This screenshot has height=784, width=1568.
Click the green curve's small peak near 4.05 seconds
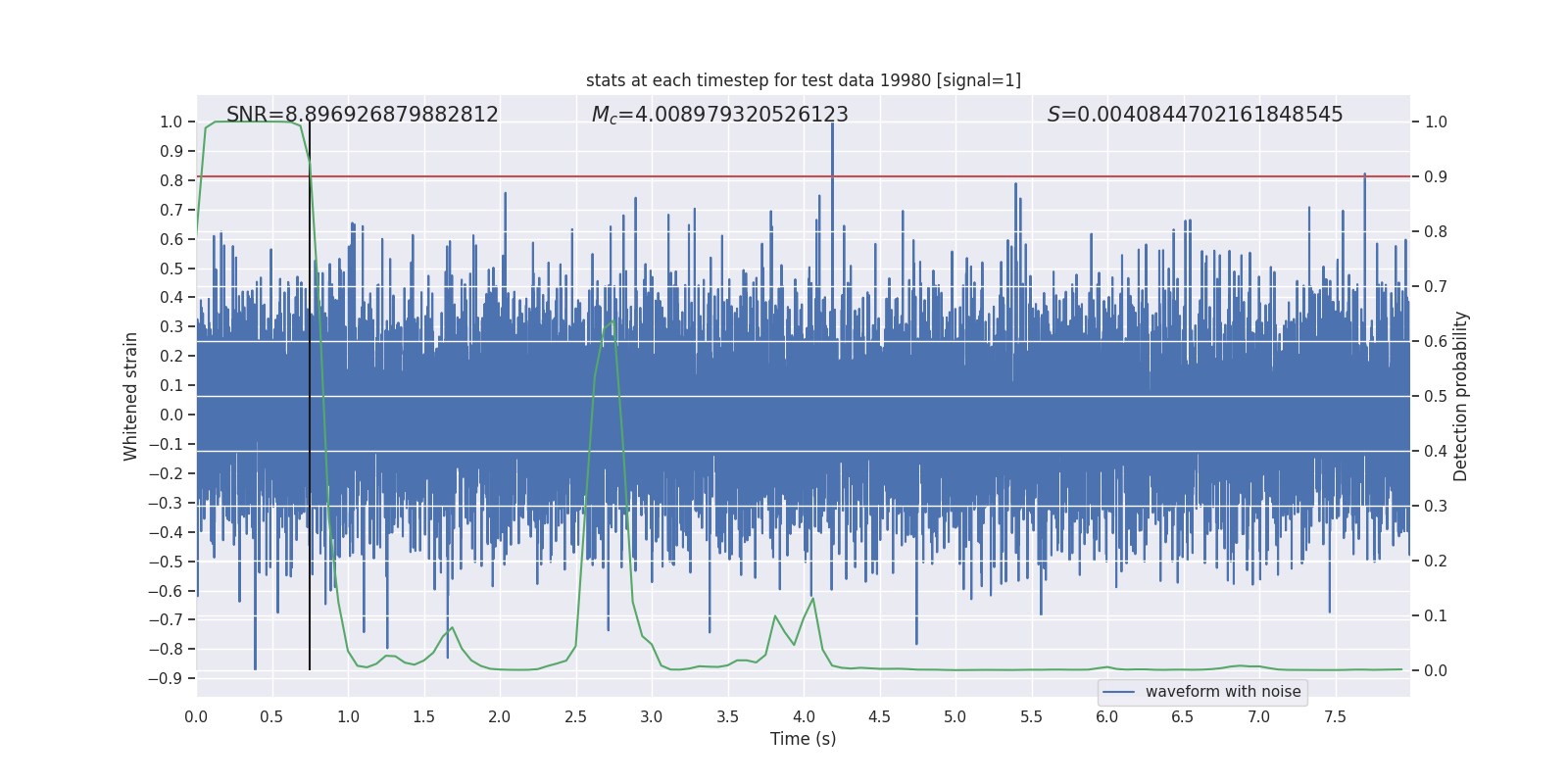812,599
